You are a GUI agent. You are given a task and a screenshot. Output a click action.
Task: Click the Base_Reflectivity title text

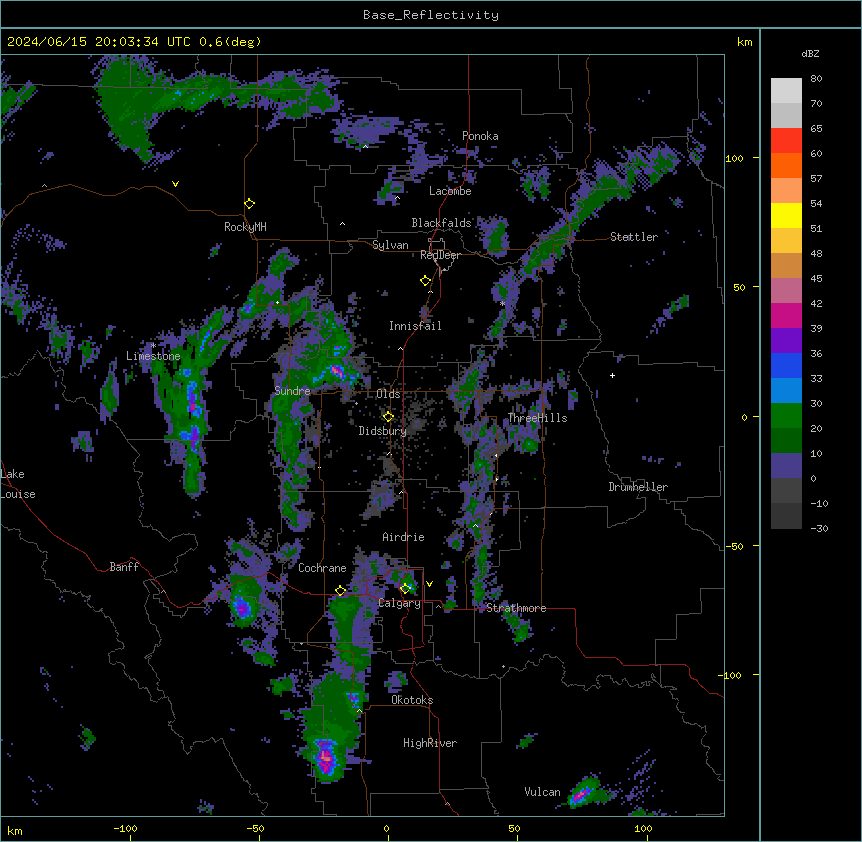(x=431, y=15)
